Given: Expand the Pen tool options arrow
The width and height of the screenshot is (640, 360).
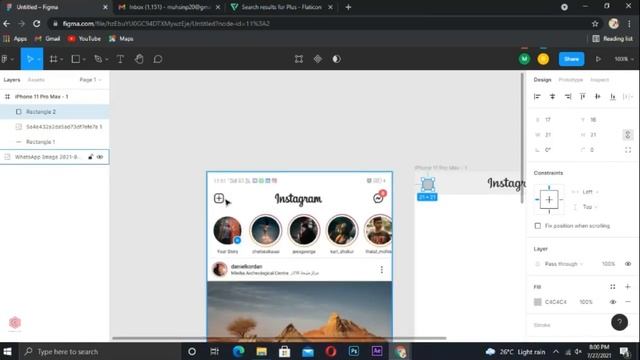Looking at the screenshot, I should [107, 60].
